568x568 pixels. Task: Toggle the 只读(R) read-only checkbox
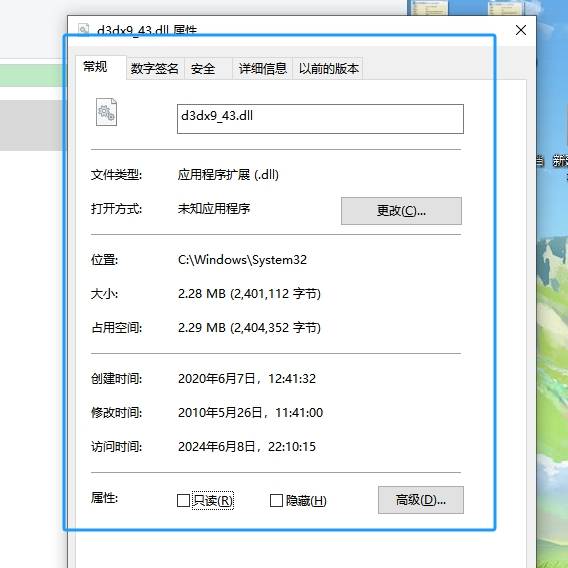183,501
